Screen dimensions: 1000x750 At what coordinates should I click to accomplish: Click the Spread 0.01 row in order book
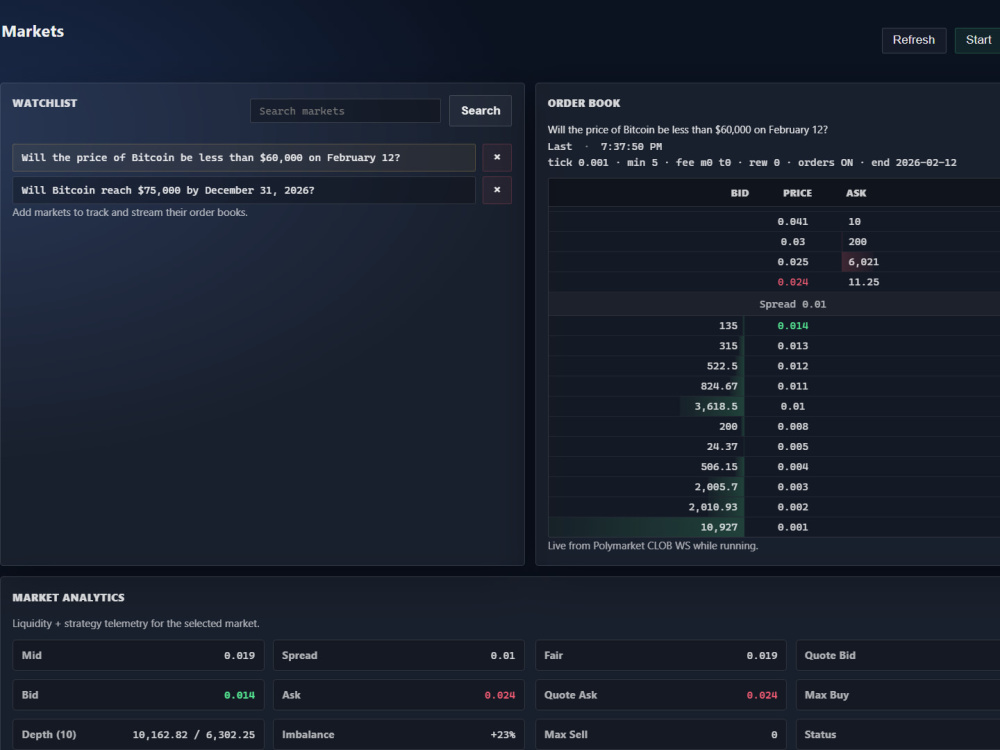[774, 304]
